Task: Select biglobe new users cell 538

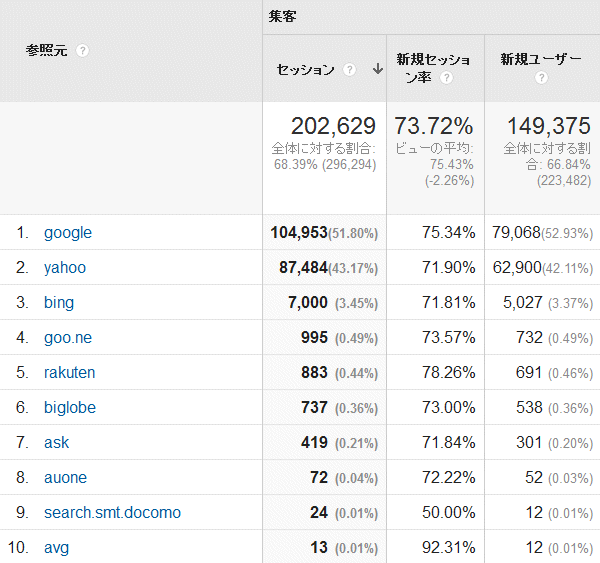Action: point(529,408)
